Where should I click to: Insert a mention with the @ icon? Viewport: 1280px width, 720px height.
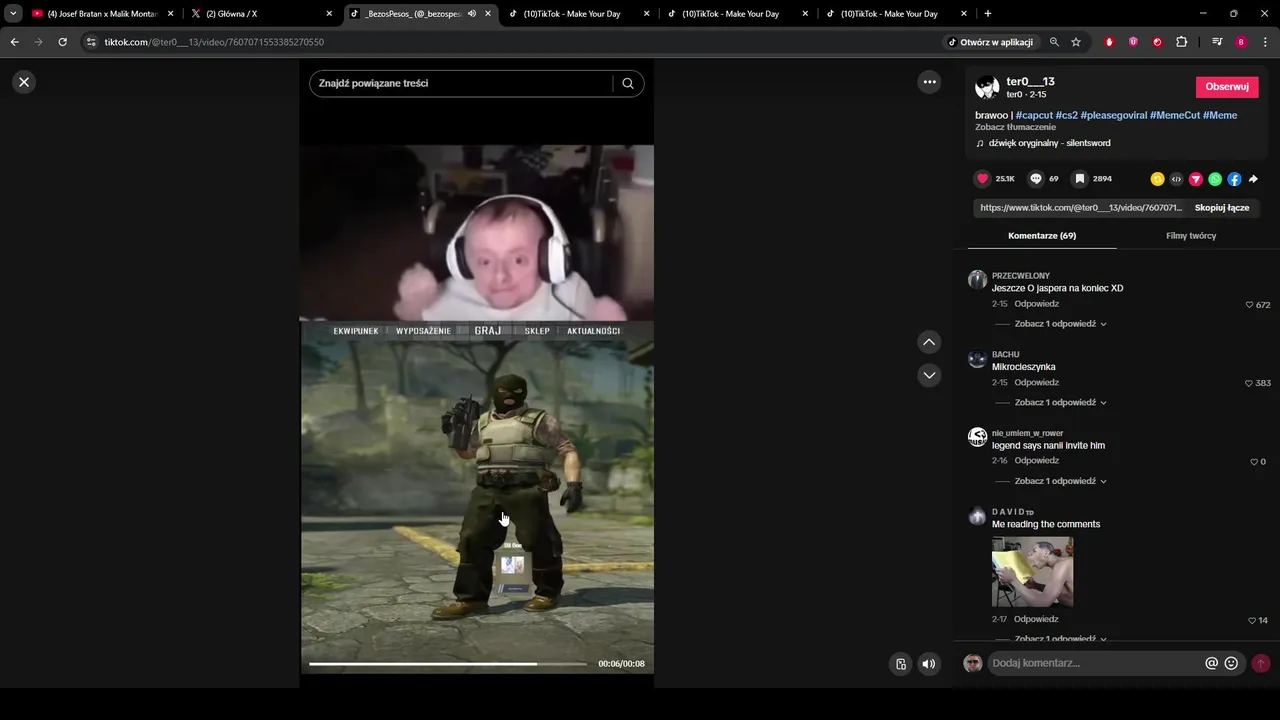[1212, 663]
